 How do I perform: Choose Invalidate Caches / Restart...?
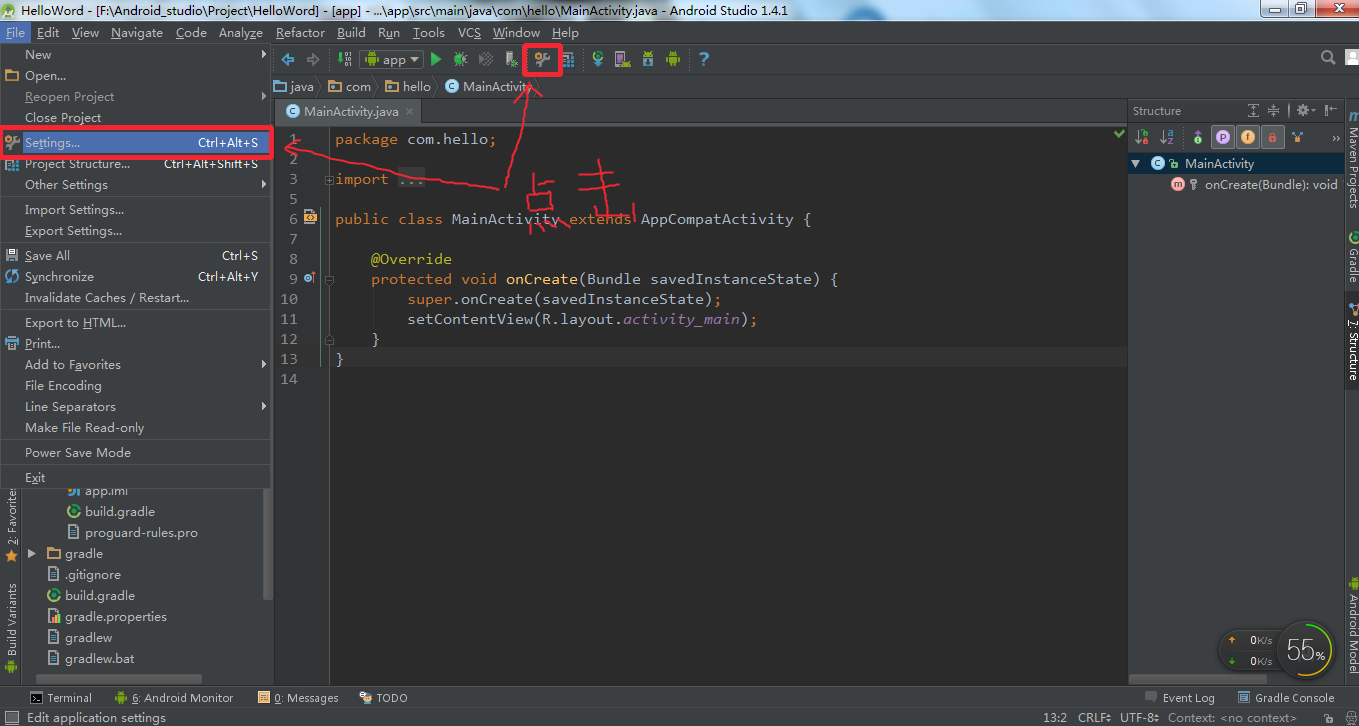[x=136, y=298]
